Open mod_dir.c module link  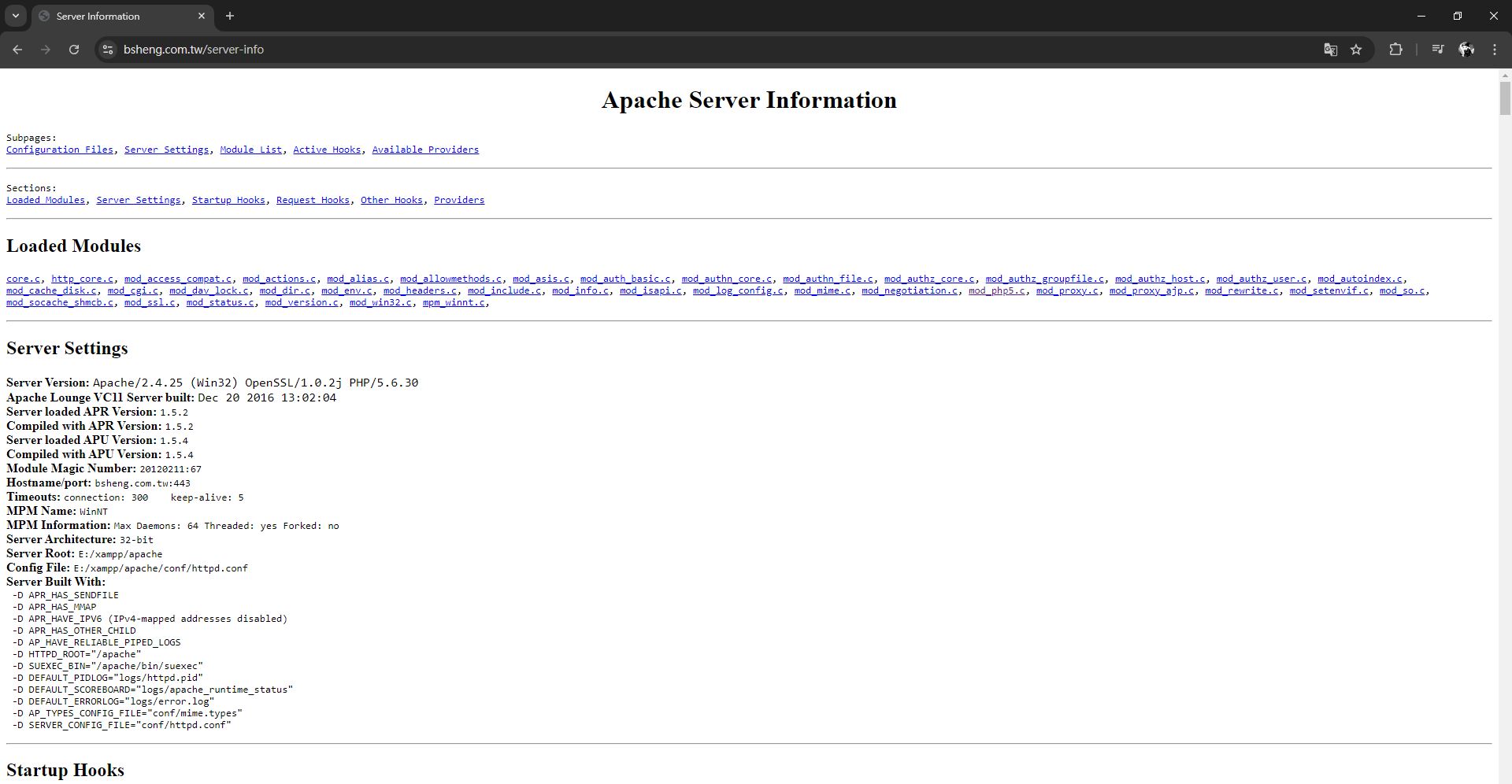point(285,290)
